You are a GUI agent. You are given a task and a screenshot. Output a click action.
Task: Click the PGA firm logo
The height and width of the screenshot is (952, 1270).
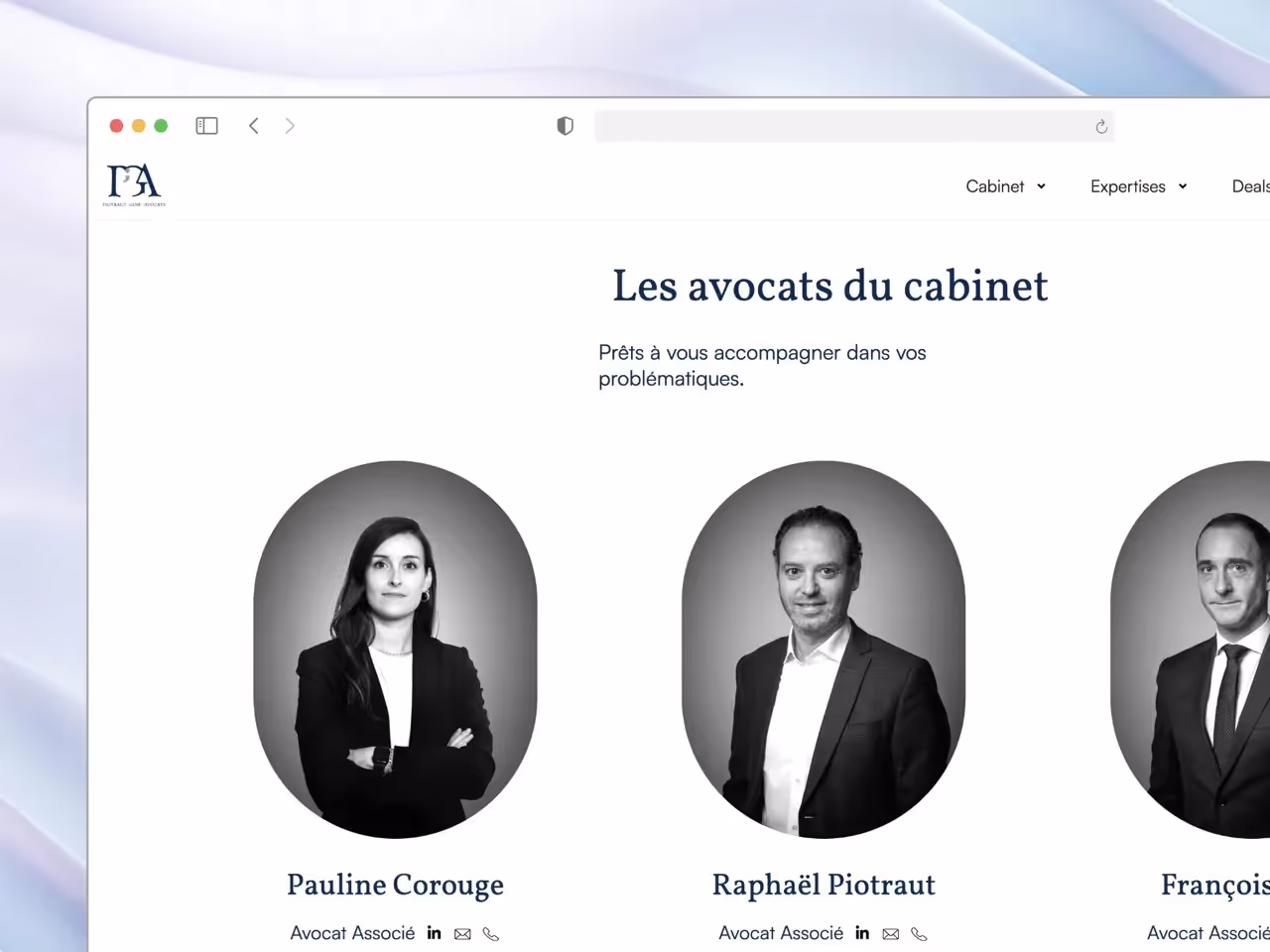pos(134,185)
